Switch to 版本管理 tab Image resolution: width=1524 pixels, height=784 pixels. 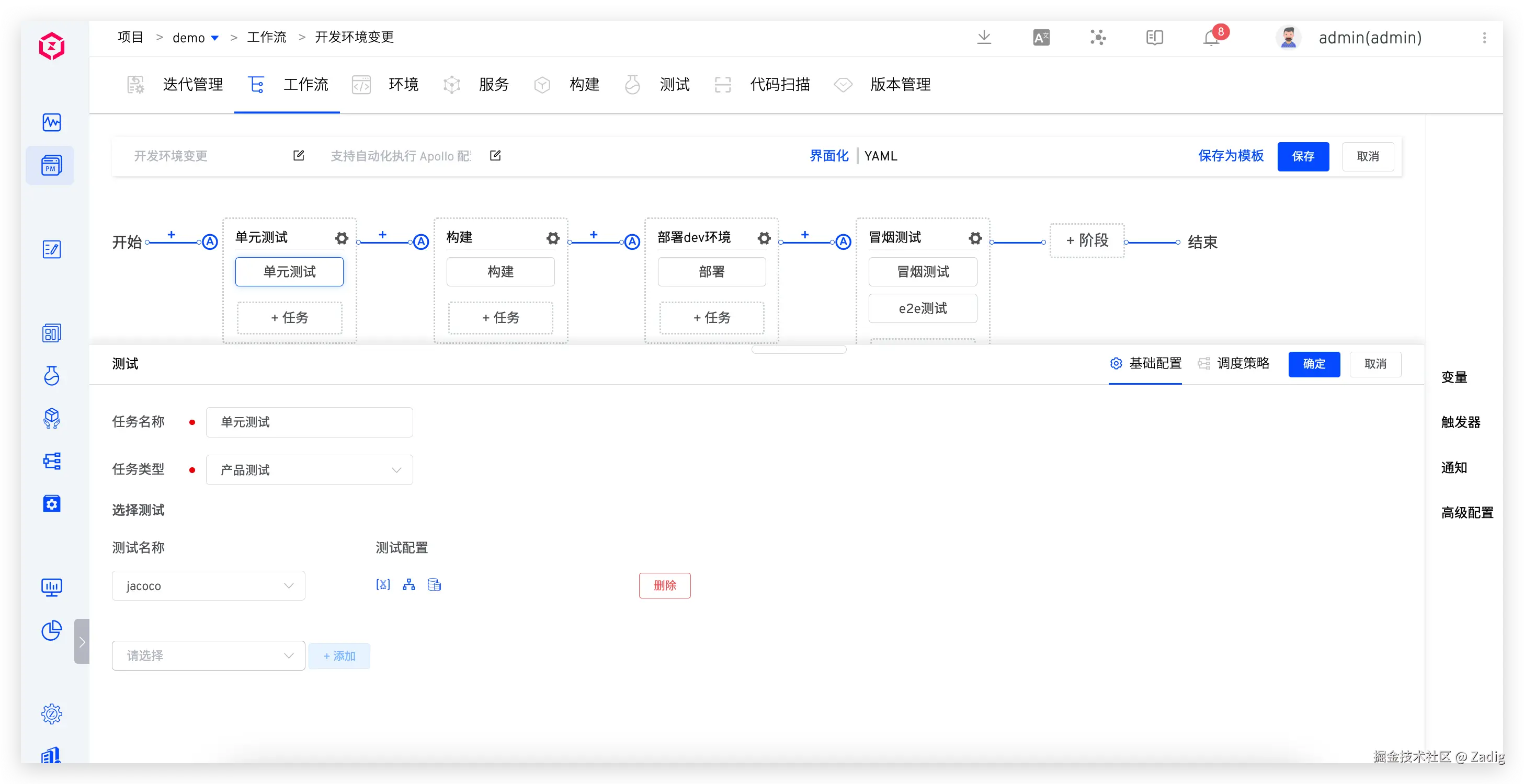(x=882, y=85)
